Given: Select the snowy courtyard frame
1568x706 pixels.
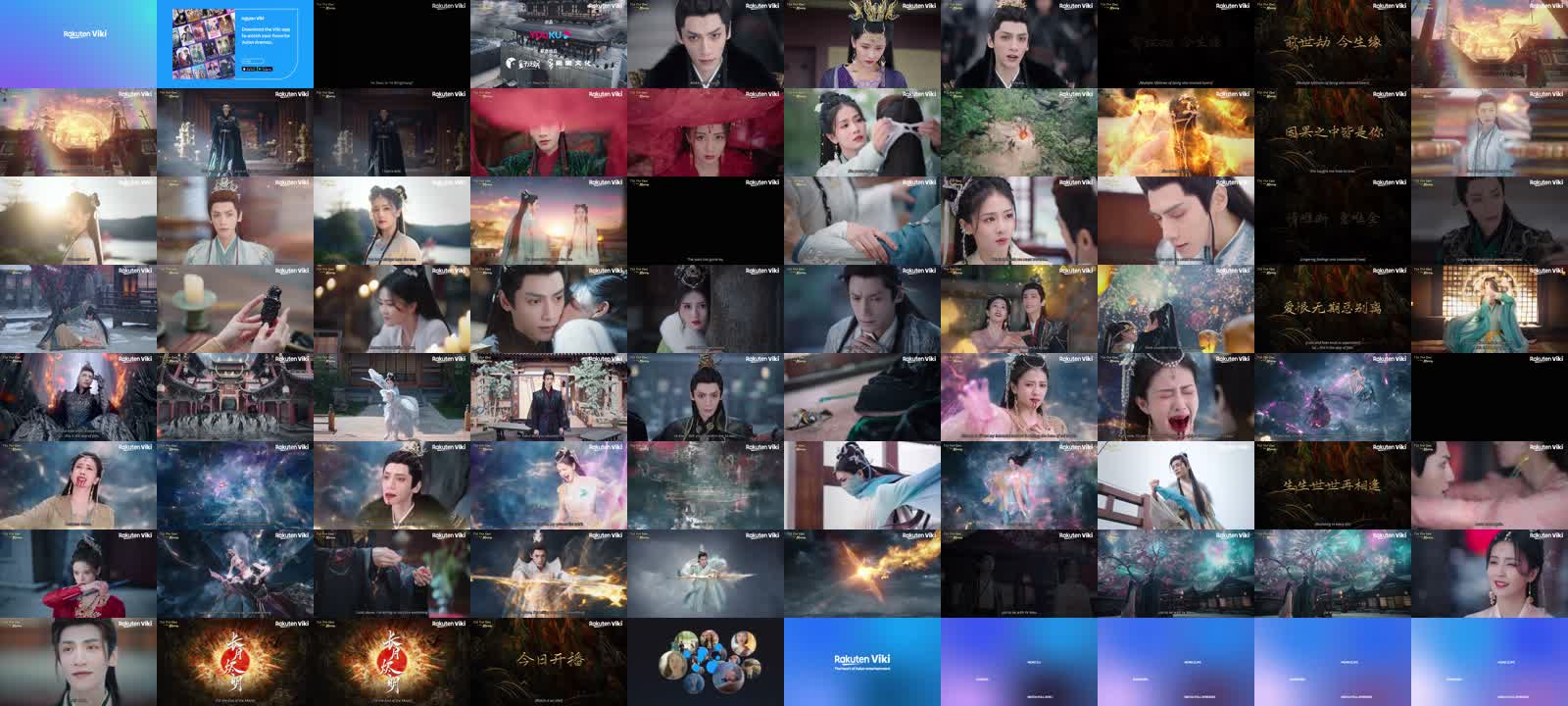Looking at the screenshot, I should pyautogui.click(x=78, y=309).
